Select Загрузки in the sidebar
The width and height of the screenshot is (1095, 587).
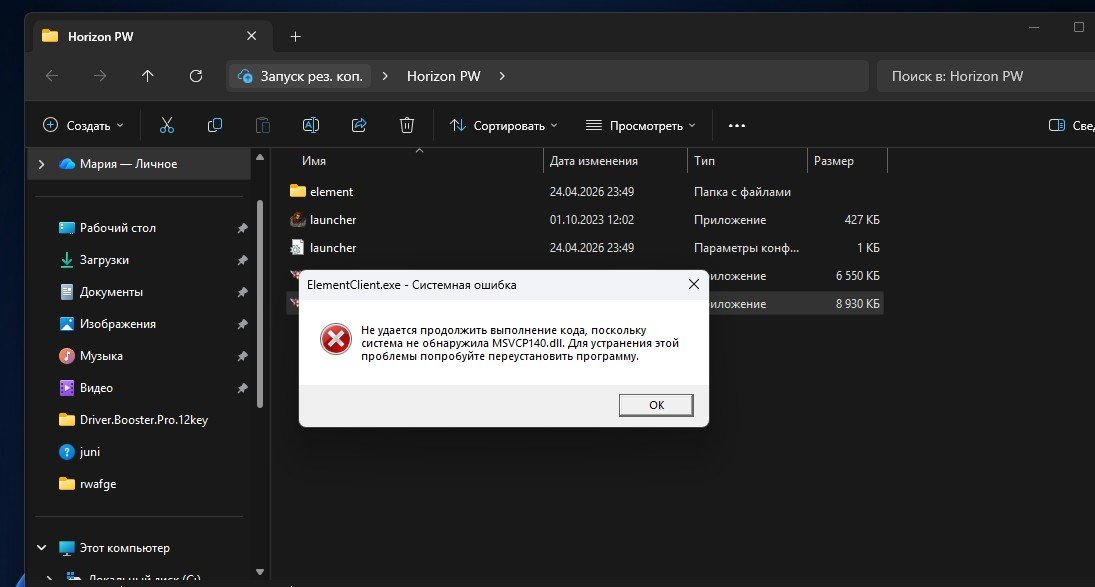[x=104, y=260]
